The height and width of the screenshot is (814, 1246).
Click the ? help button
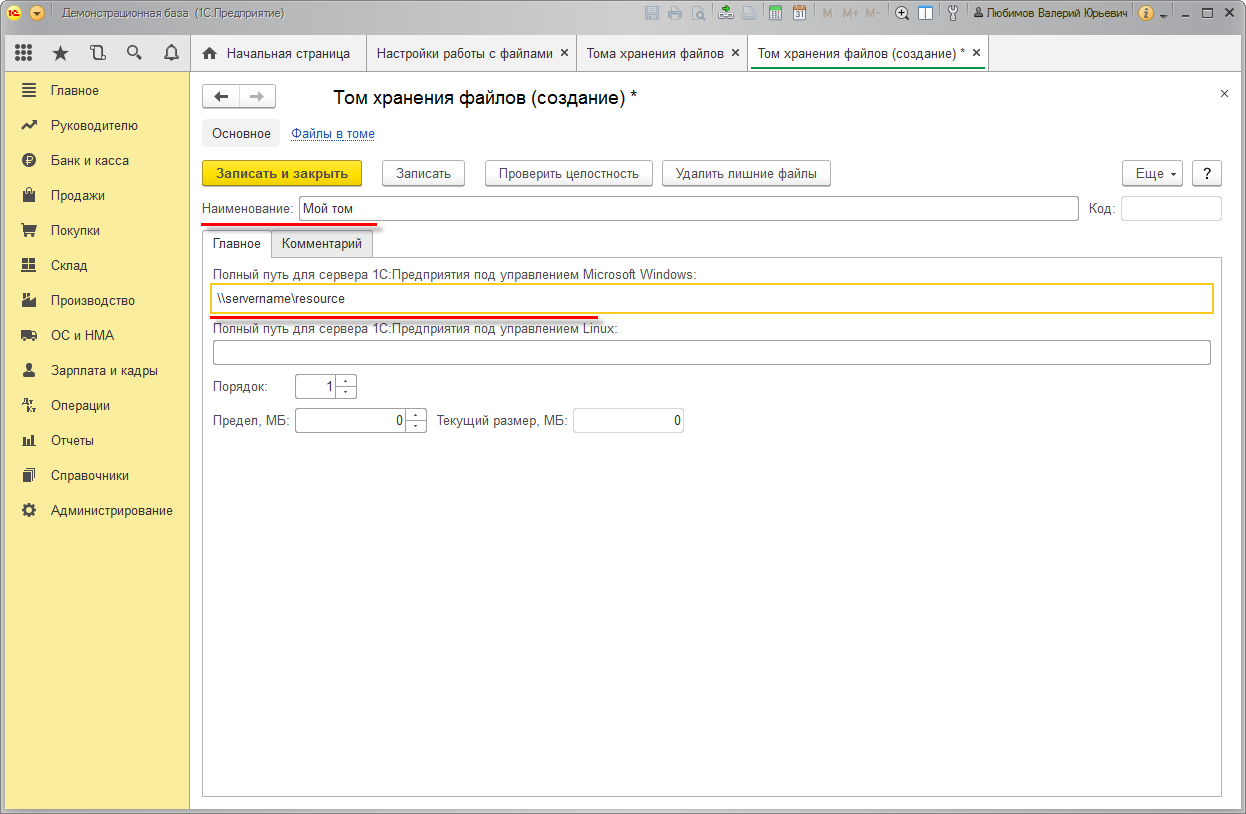[1207, 173]
